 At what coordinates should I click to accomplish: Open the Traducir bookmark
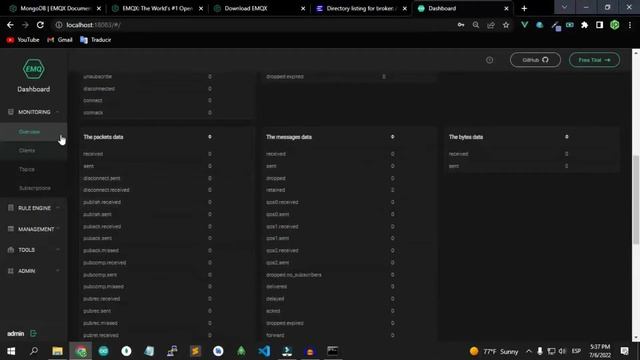click(96, 40)
